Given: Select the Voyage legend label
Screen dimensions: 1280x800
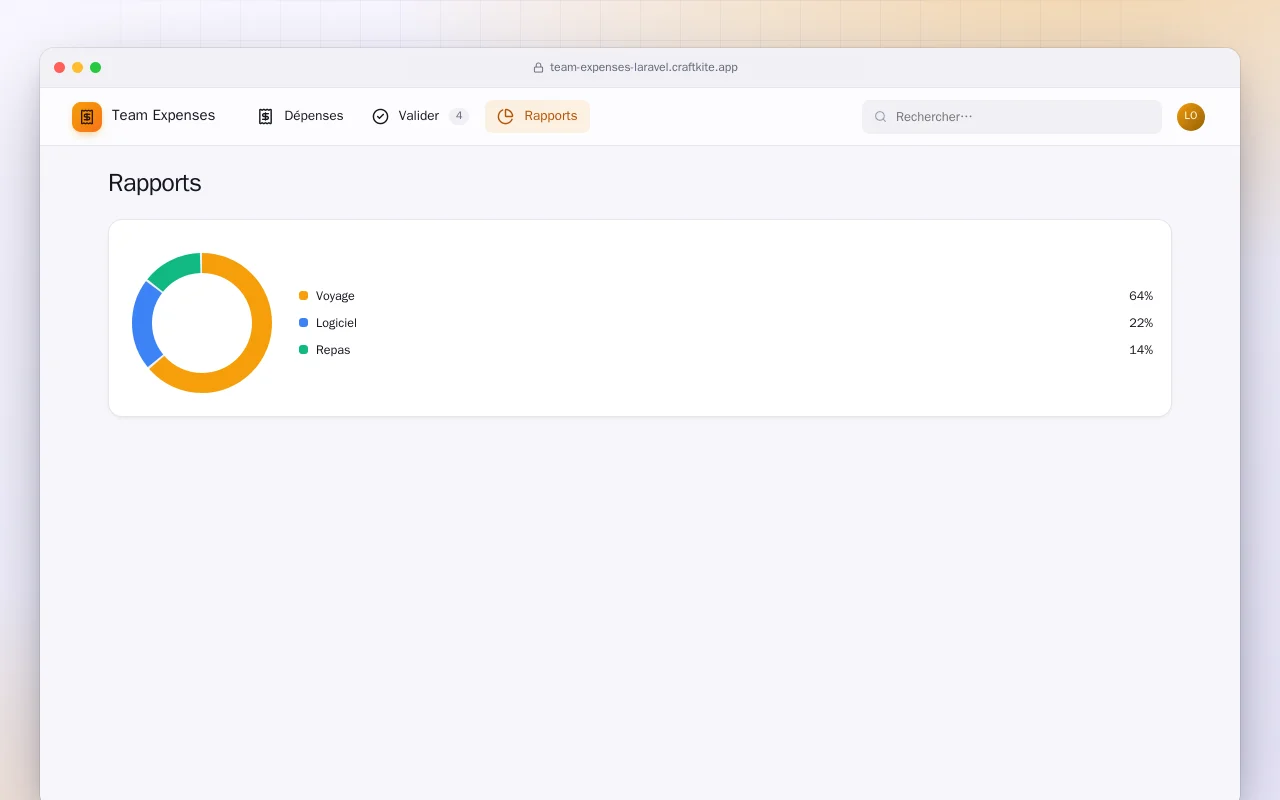Looking at the screenshot, I should point(335,296).
